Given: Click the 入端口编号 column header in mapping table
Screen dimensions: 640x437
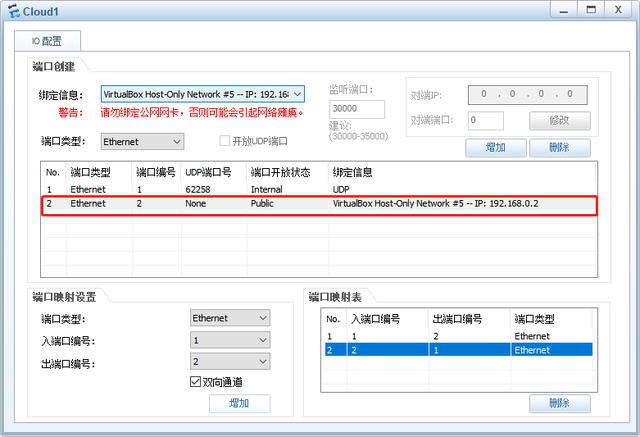Looking at the screenshot, I should click(x=387, y=319).
